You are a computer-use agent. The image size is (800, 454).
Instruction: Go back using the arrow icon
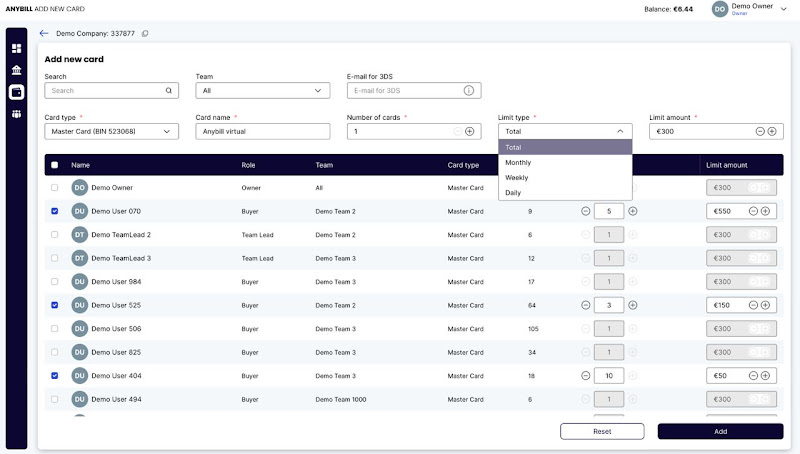(x=44, y=33)
